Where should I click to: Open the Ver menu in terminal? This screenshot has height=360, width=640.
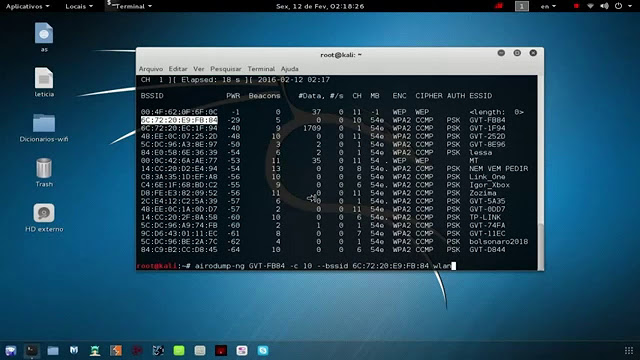pos(199,69)
